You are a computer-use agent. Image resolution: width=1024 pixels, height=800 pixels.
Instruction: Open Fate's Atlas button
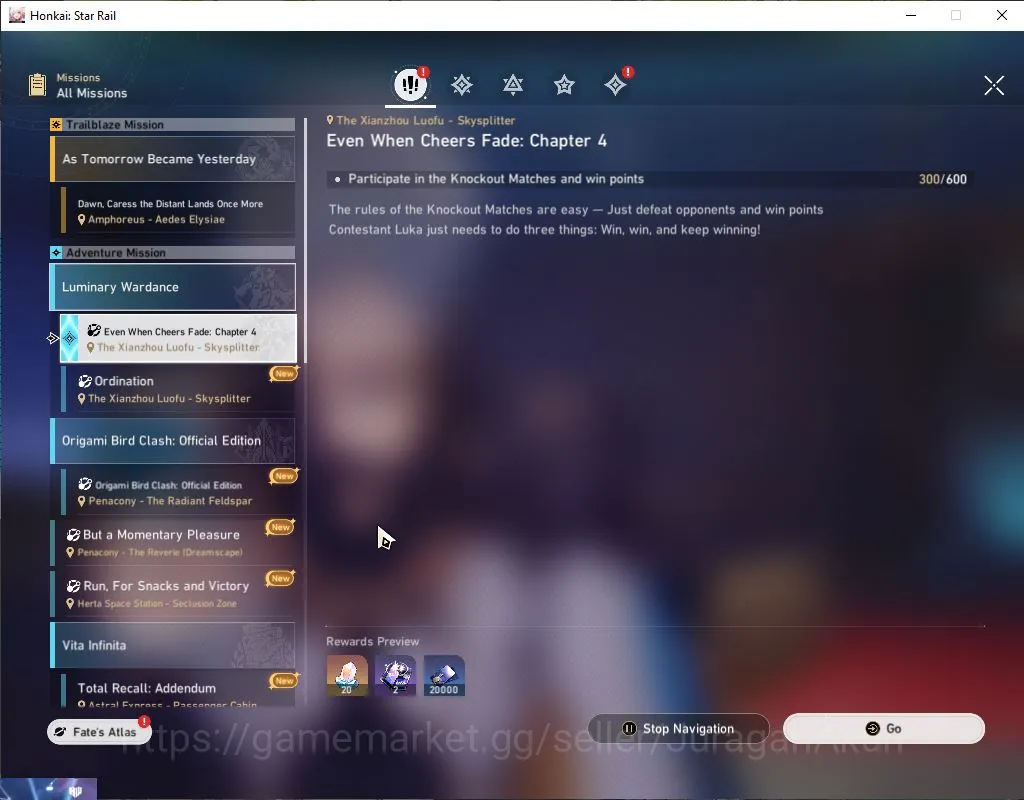[x=99, y=731]
